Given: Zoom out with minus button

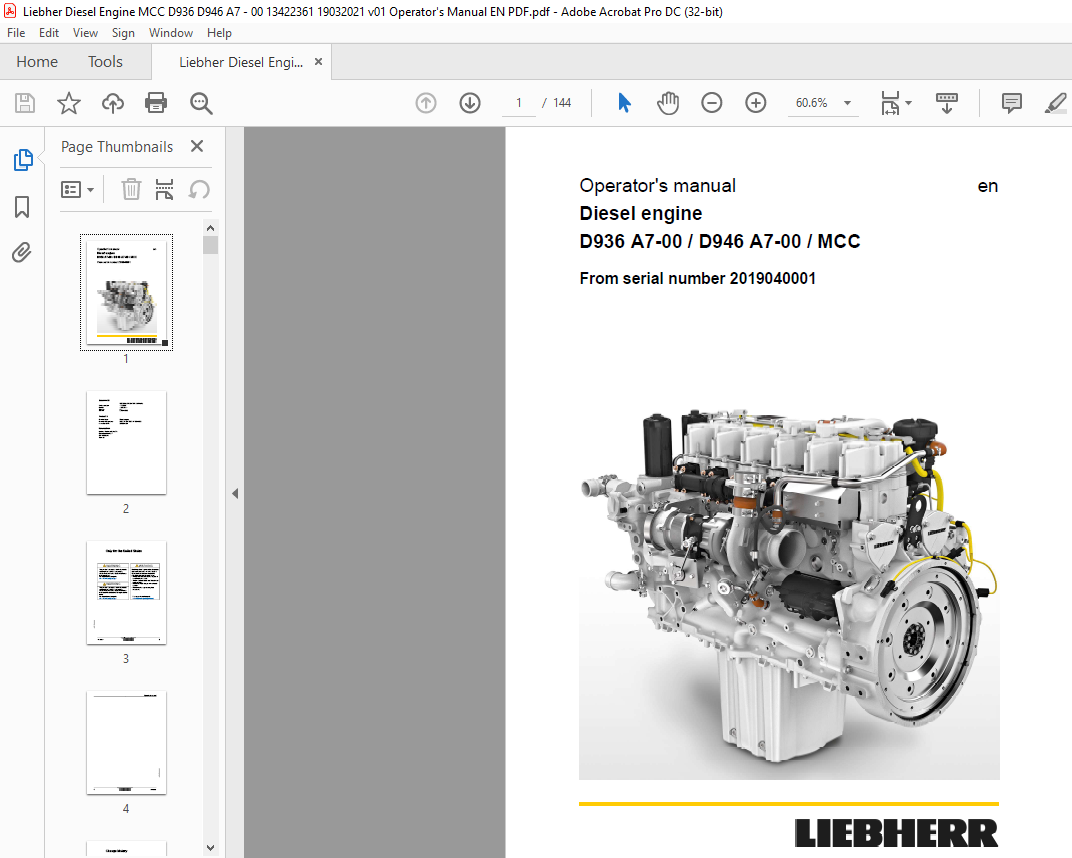Looking at the screenshot, I should point(712,103).
